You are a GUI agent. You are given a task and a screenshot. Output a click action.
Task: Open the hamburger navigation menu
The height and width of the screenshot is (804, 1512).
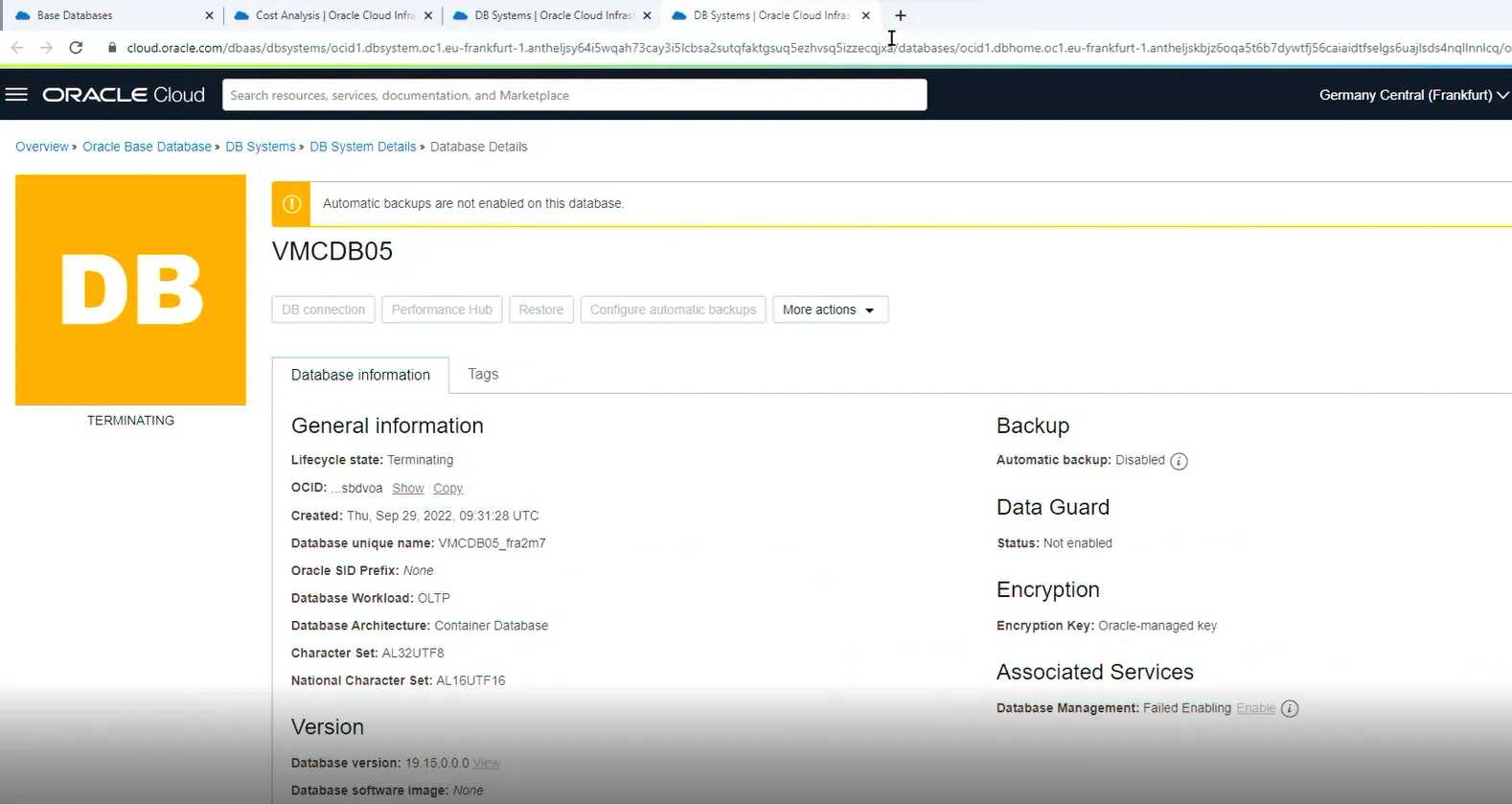16,95
